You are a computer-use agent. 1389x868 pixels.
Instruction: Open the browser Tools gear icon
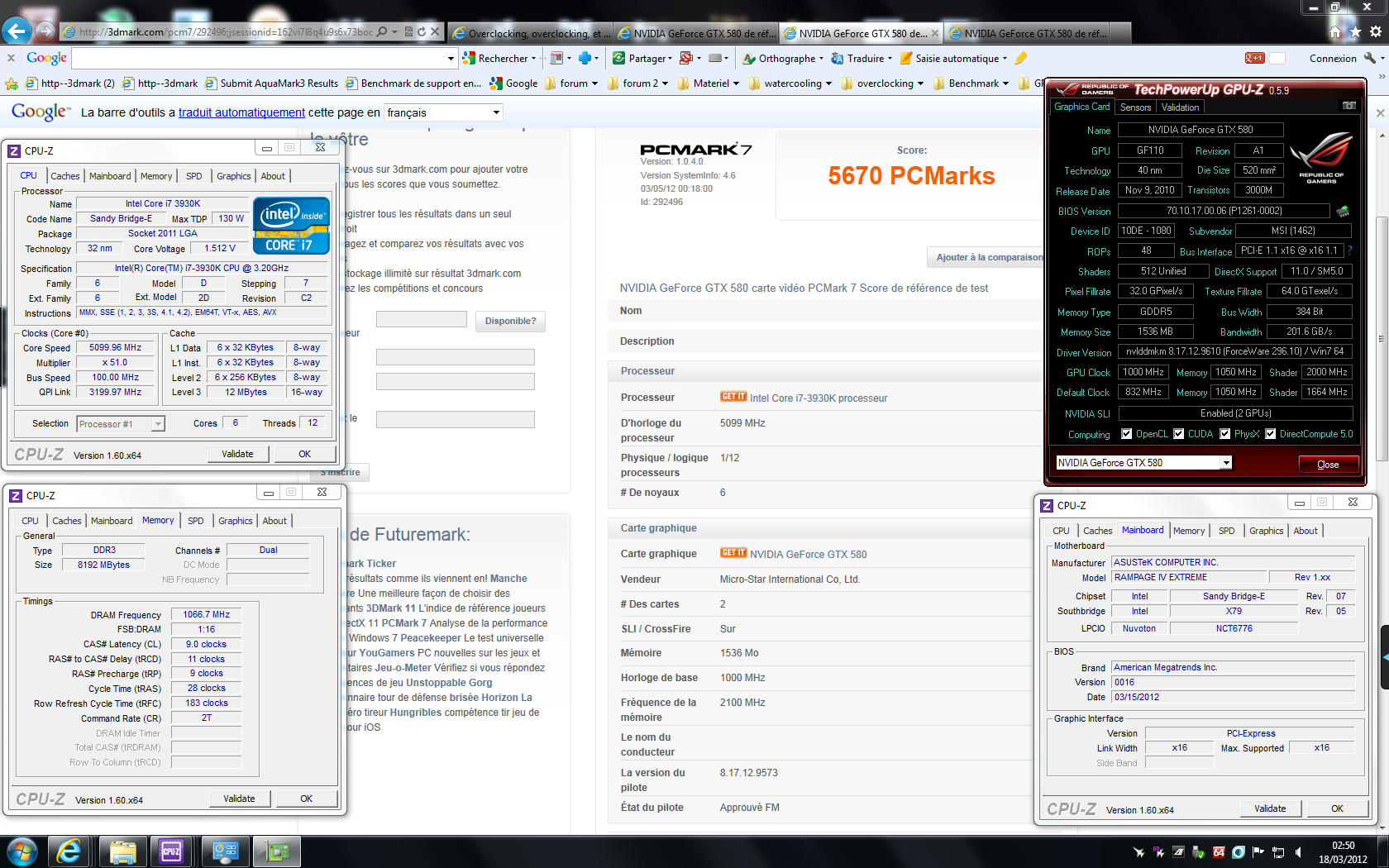coord(1376,31)
